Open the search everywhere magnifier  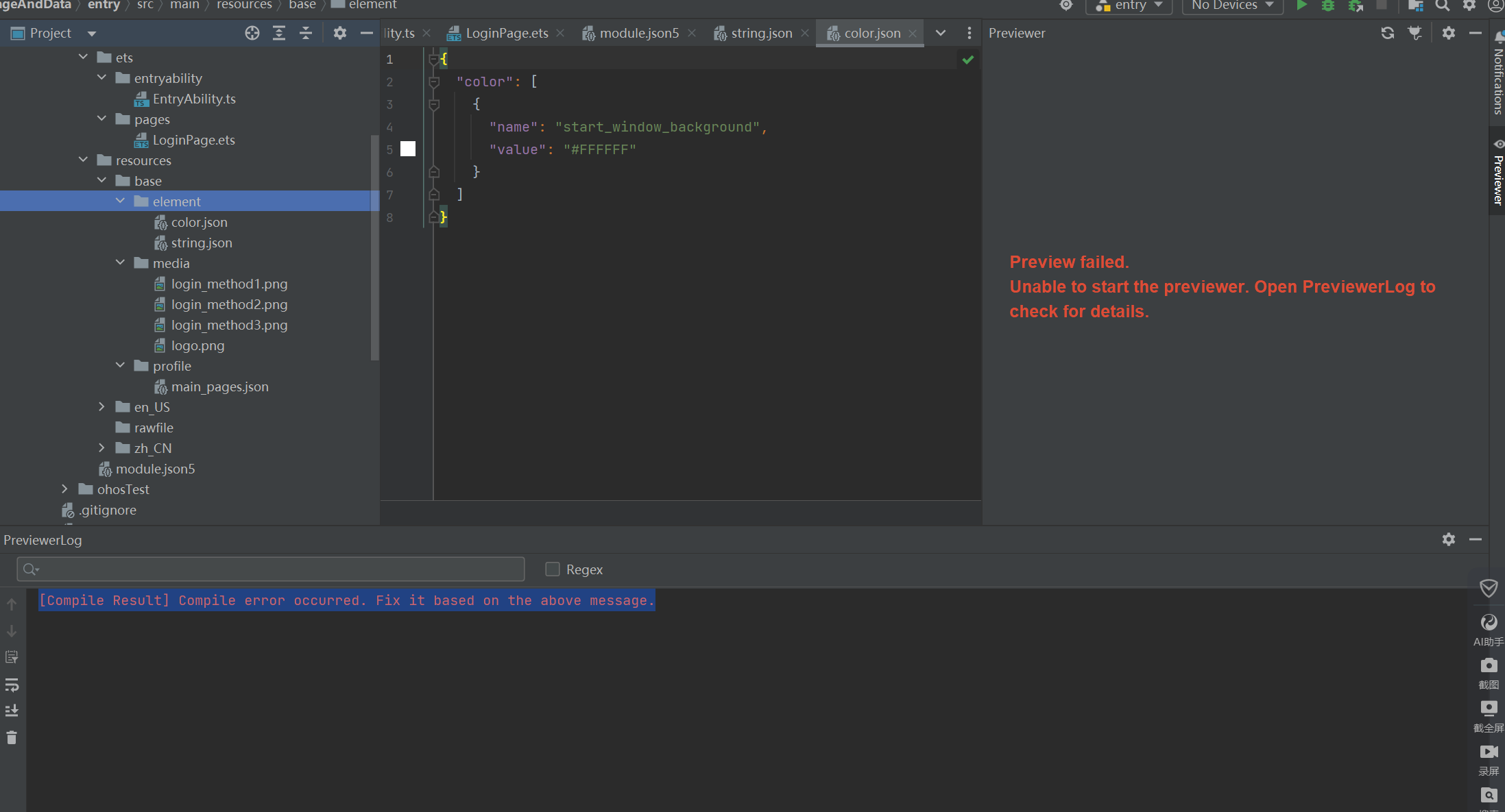(x=1443, y=5)
